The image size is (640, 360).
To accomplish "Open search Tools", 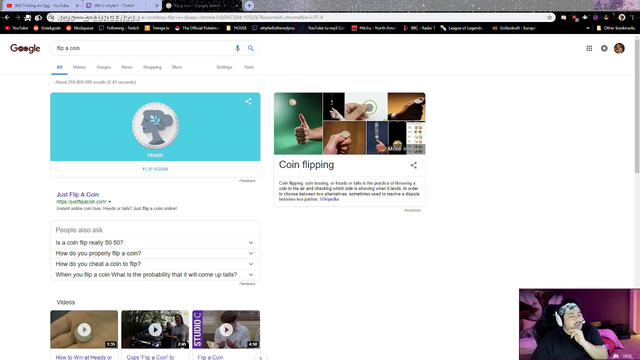I will tap(249, 67).
